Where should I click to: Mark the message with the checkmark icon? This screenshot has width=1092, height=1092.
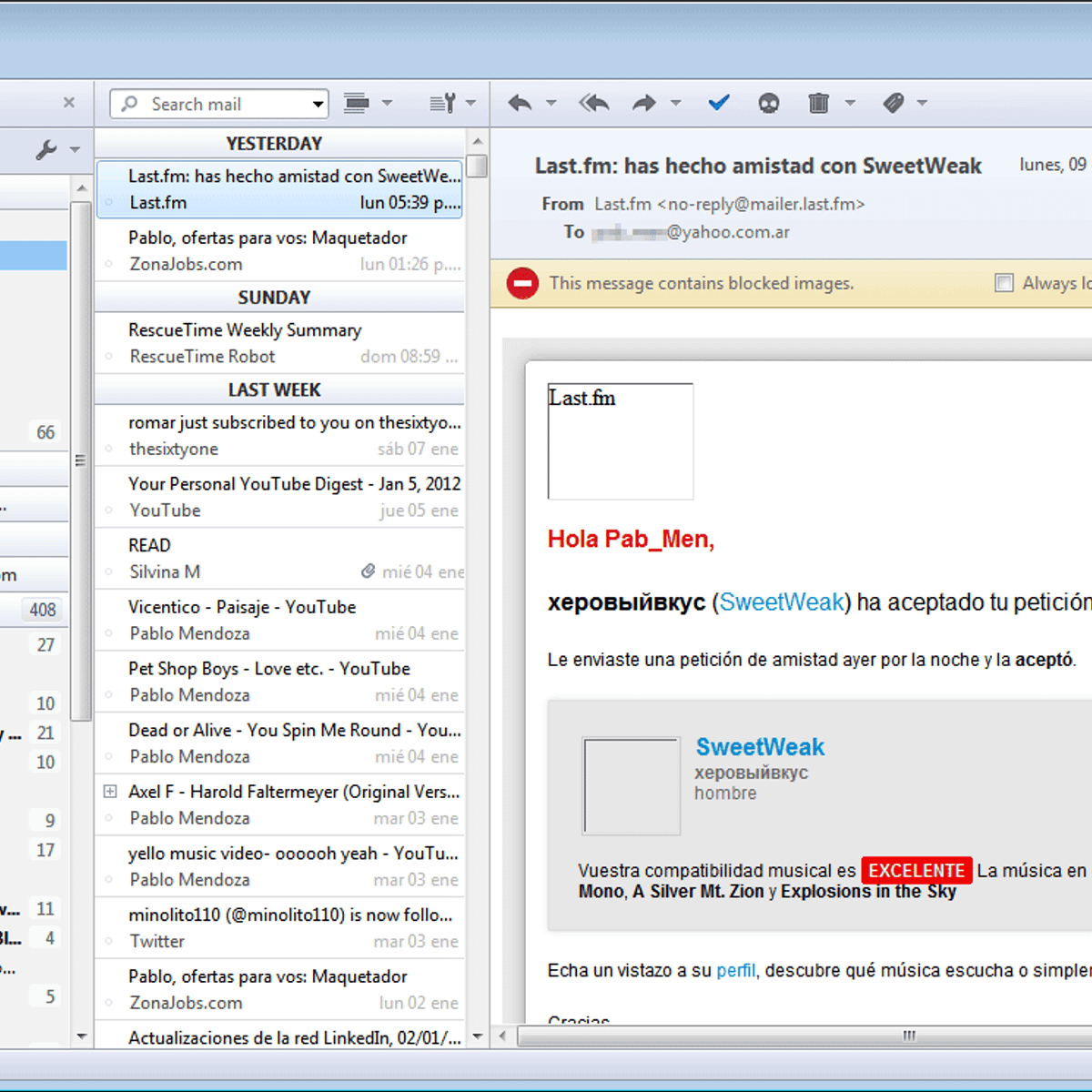pos(719,103)
